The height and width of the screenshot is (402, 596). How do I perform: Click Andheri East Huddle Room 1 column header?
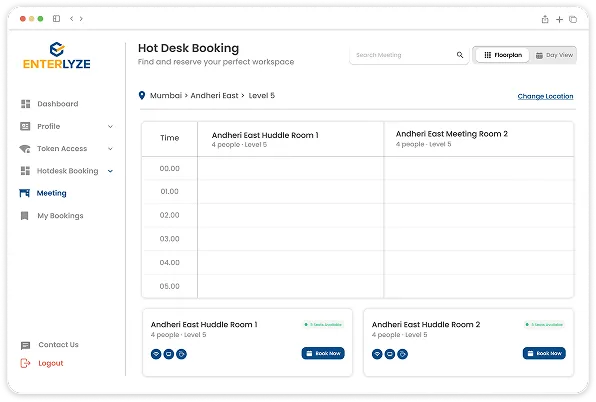pyautogui.click(x=290, y=139)
